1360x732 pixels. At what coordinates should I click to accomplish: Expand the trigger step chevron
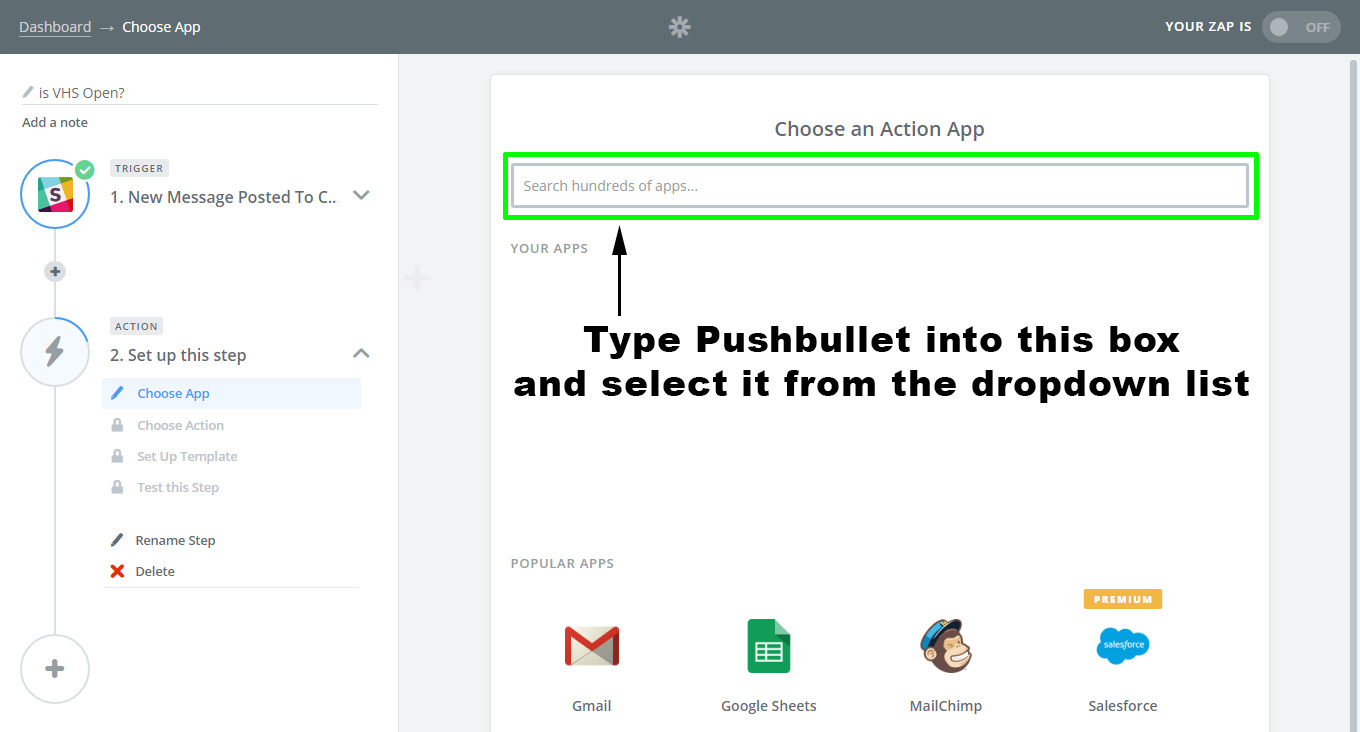pyautogui.click(x=362, y=196)
